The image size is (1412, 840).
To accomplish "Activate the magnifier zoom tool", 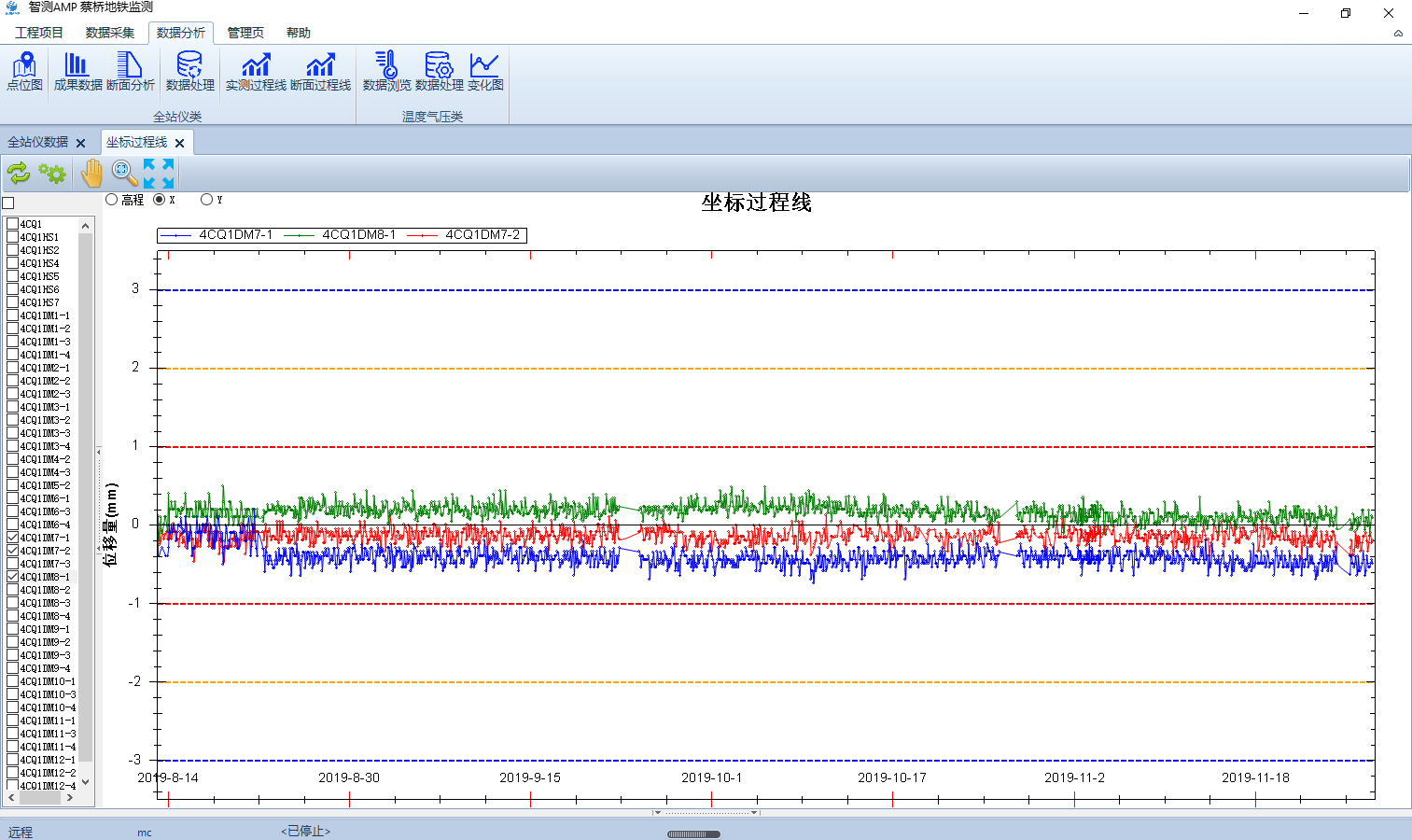I will pyautogui.click(x=124, y=173).
